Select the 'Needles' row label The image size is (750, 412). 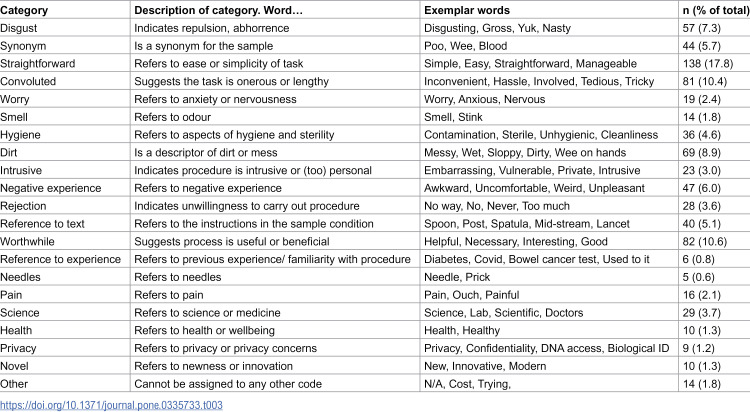click(20, 277)
